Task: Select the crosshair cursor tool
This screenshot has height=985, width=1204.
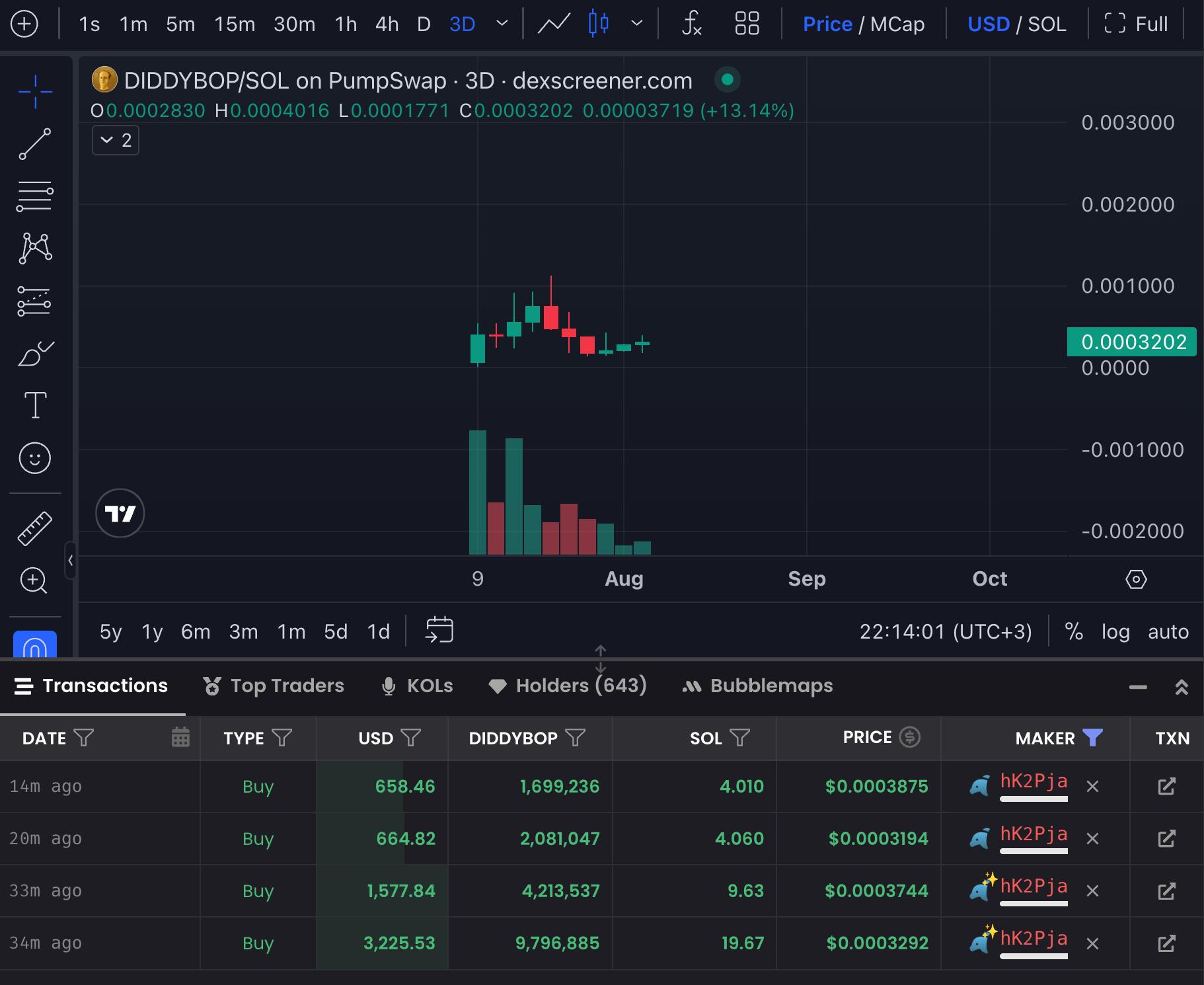Action: (35, 91)
